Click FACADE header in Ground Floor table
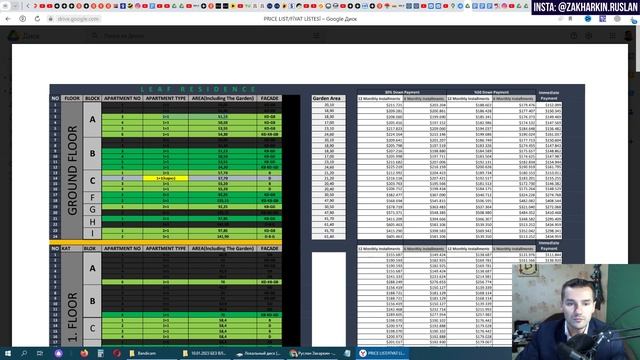 tap(269, 98)
